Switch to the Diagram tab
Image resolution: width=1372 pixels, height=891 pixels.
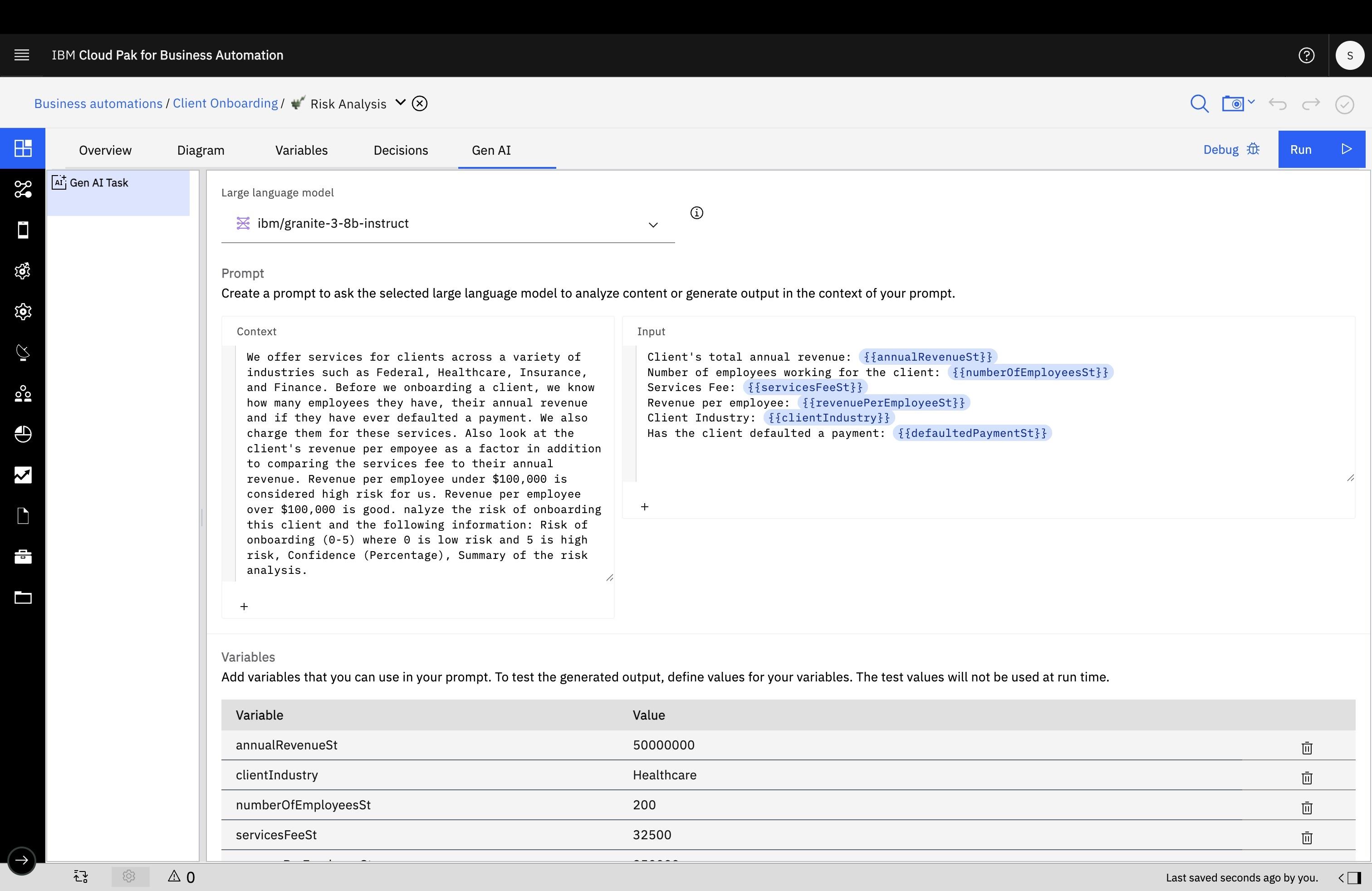click(200, 150)
